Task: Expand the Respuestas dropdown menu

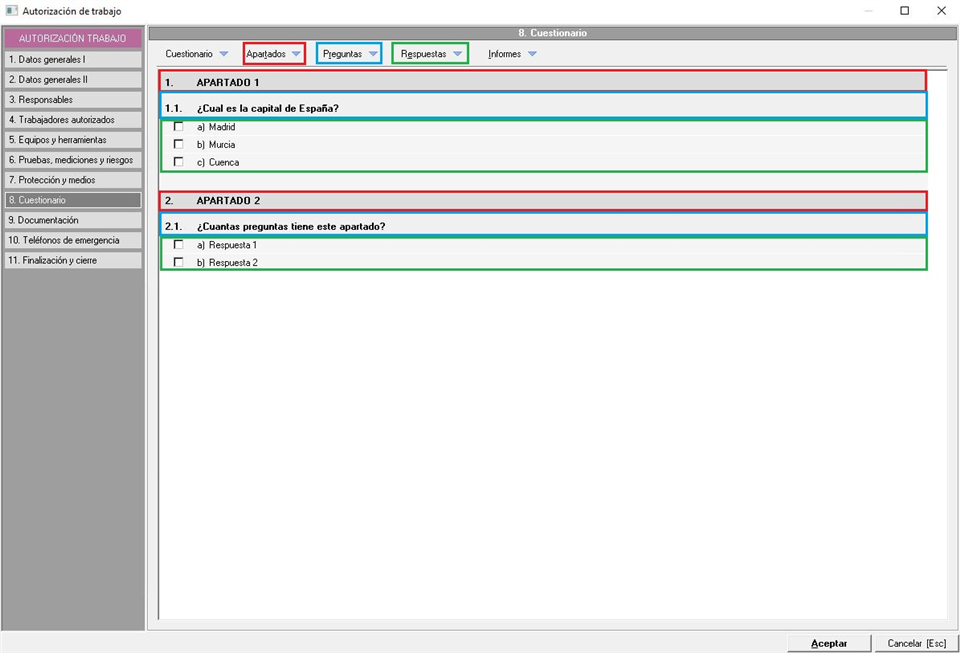Action: (430, 54)
